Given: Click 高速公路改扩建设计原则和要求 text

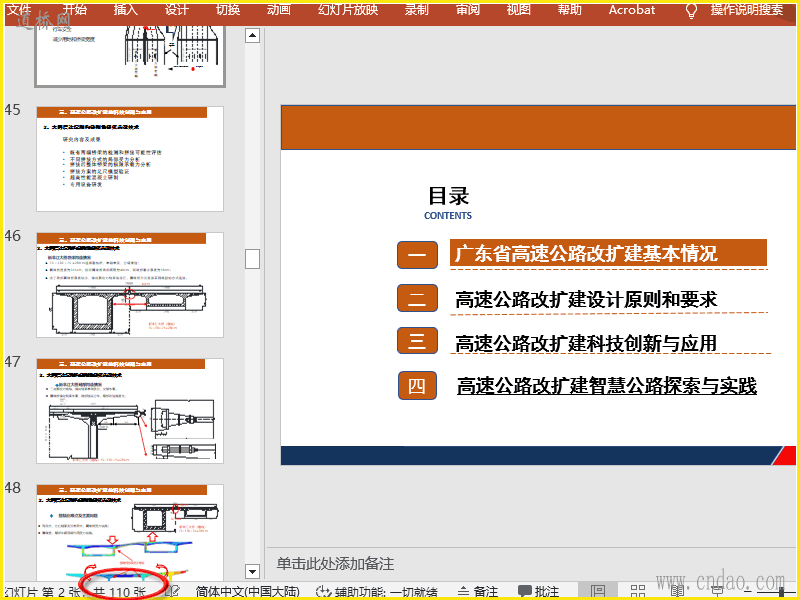Looking at the screenshot, I should (x=586, y=299).
